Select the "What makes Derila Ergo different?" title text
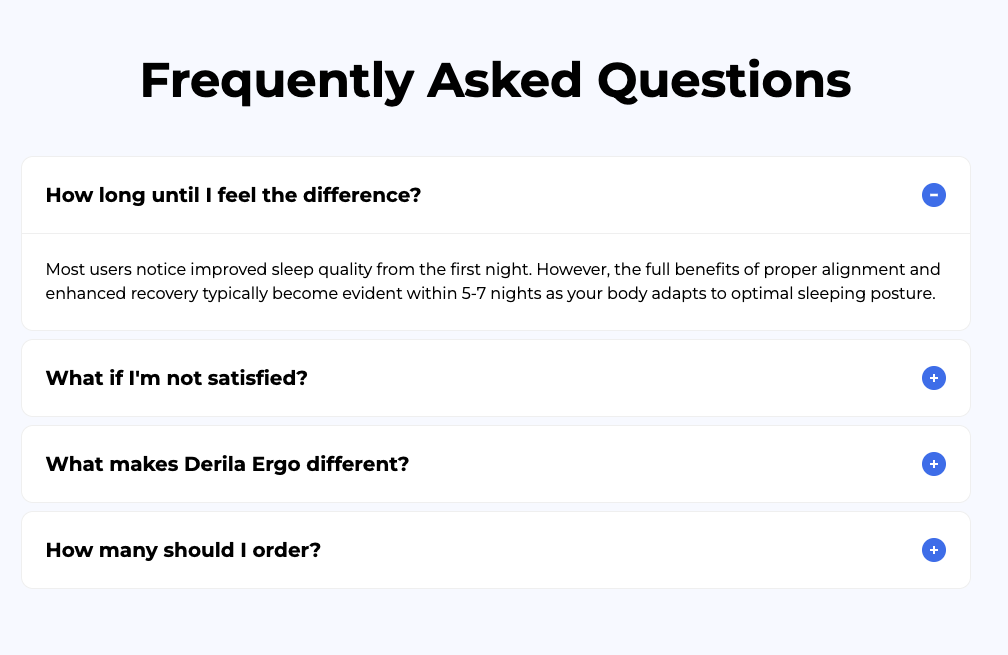The image size is (1008, 655). 227,465
